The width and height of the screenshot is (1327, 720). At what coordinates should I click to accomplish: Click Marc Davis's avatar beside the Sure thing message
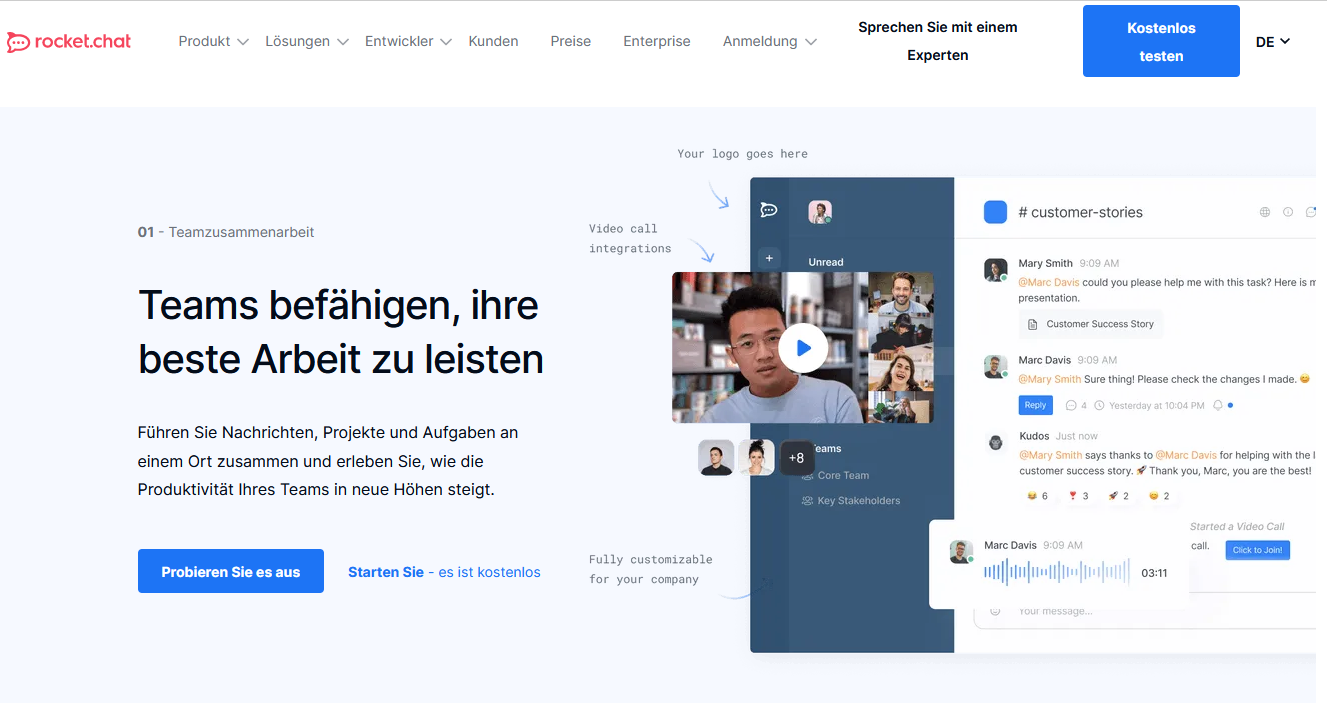[995, 367]
